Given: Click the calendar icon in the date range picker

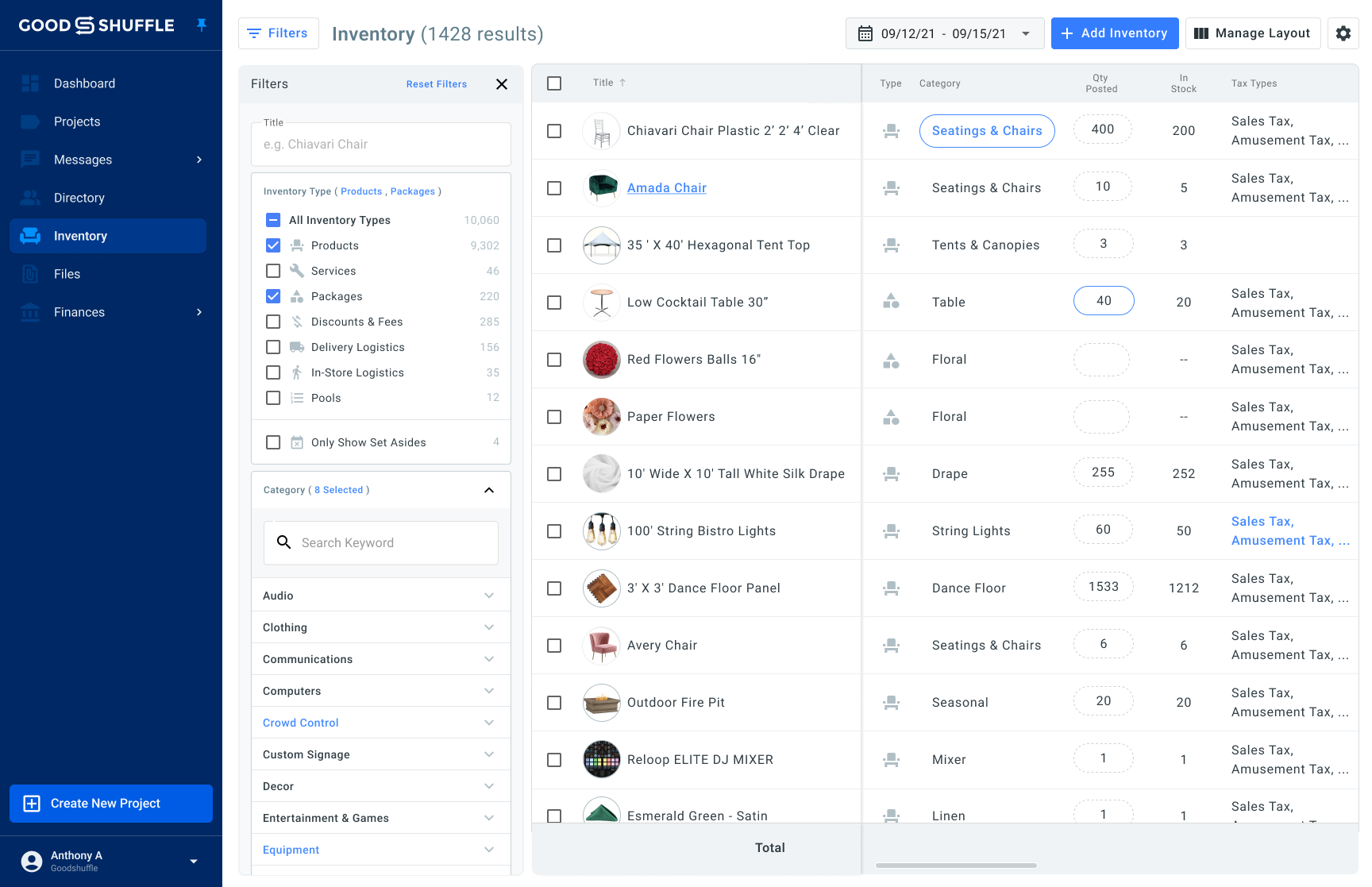Looking at the screenshot, I should click(x=865, y=33).
